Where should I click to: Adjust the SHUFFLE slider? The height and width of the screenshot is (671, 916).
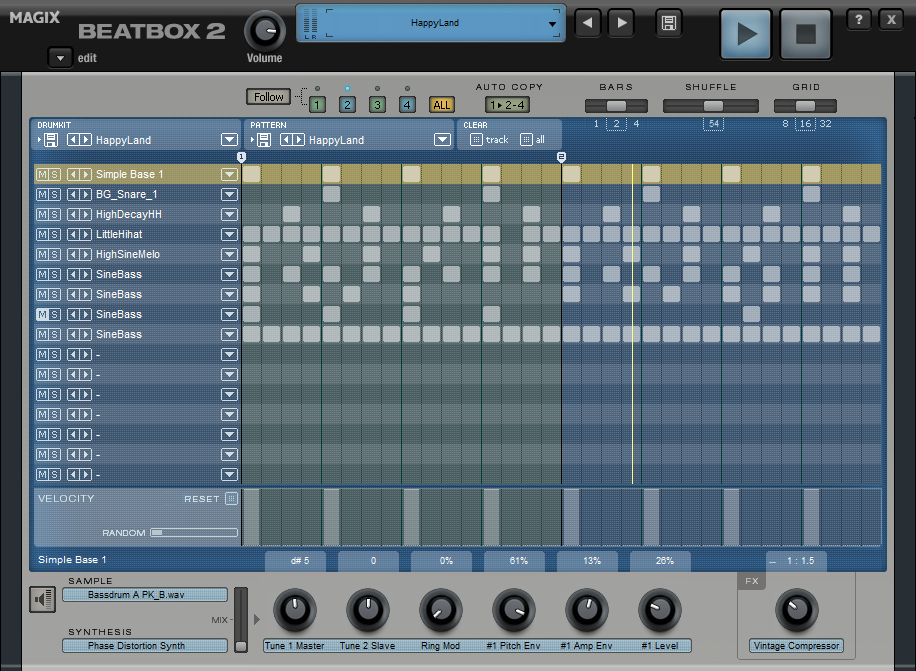(711, 106)
